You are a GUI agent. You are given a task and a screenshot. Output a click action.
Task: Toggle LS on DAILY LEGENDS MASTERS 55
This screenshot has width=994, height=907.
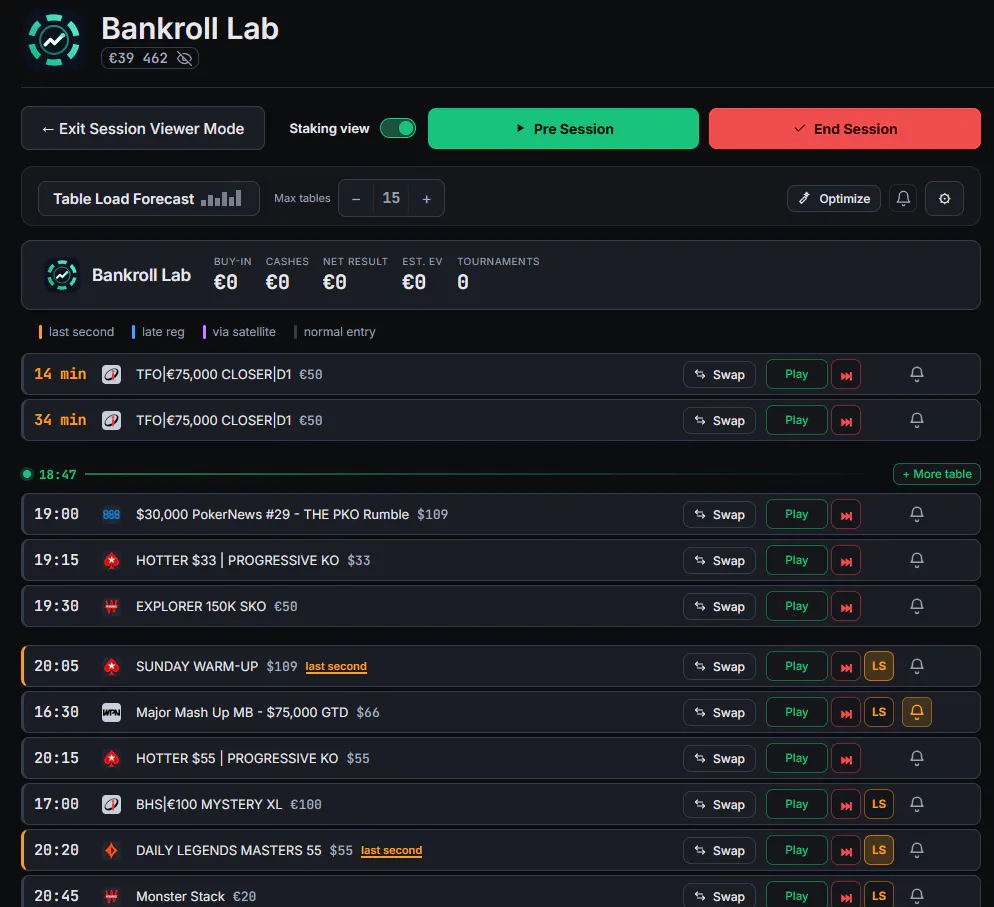879,850
